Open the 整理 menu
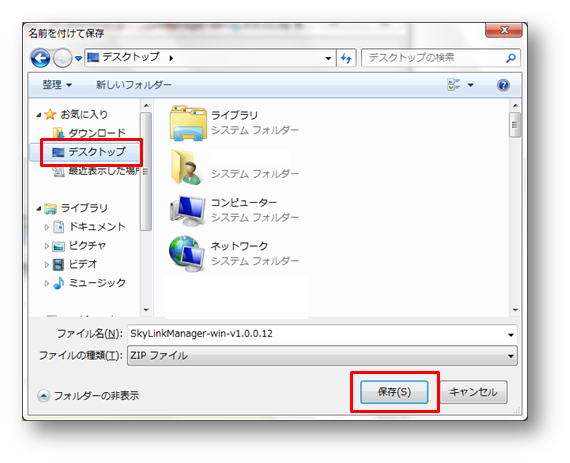 (x=57, y=85)
